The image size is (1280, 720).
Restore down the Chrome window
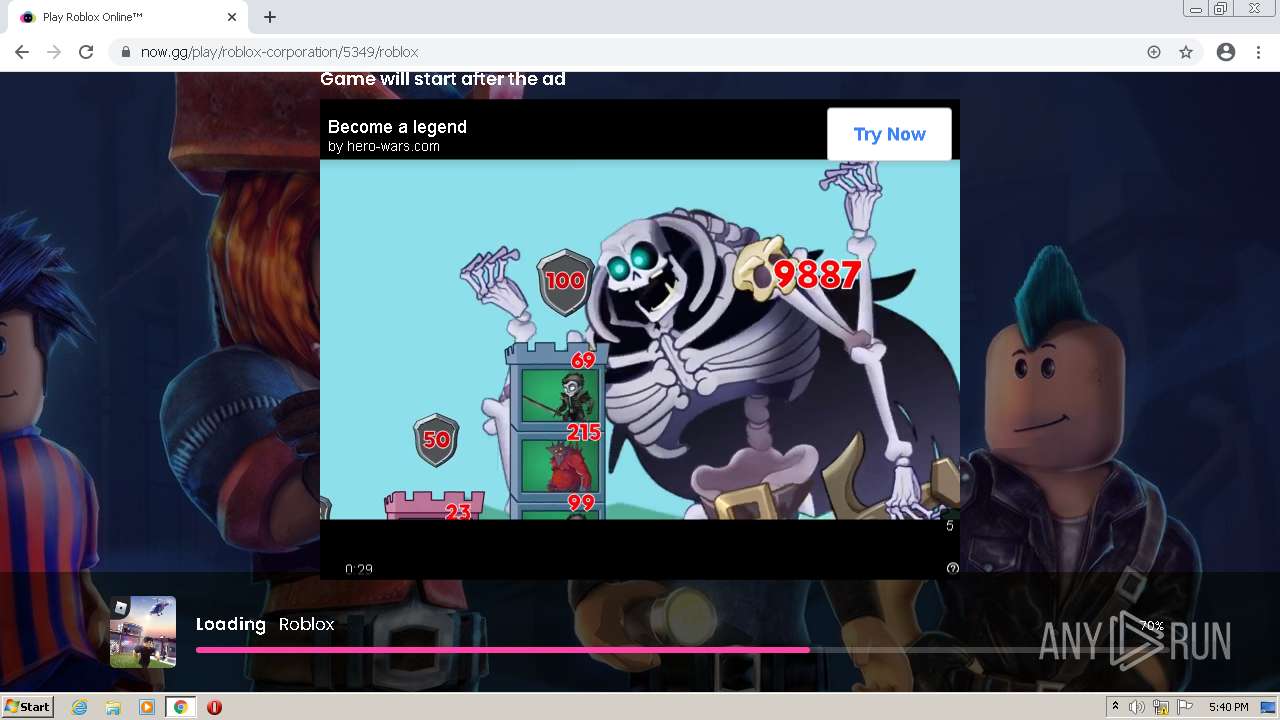coord(1221,9)
